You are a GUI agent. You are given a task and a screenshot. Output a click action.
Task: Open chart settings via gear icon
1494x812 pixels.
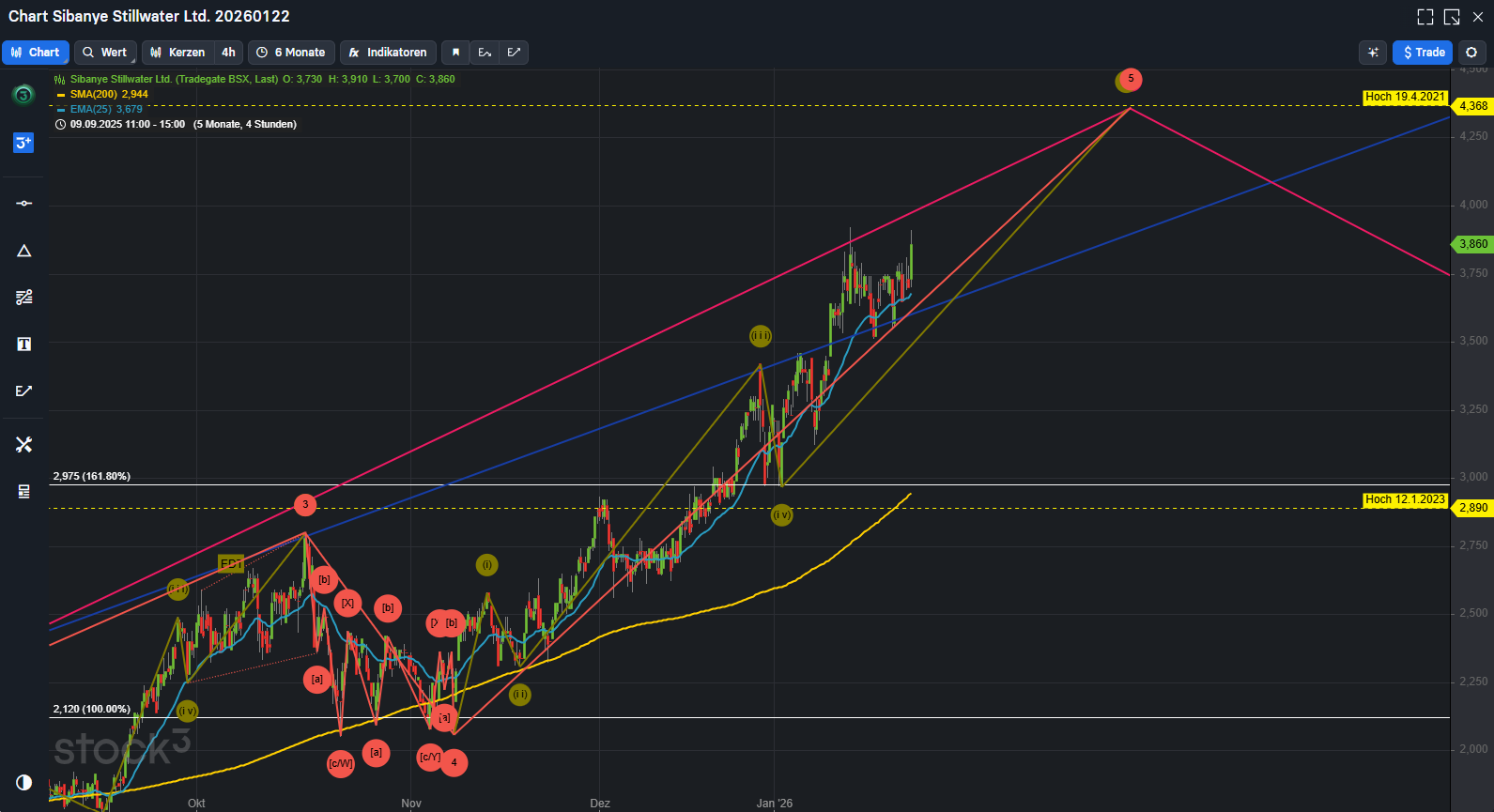tap(1471, 53)
